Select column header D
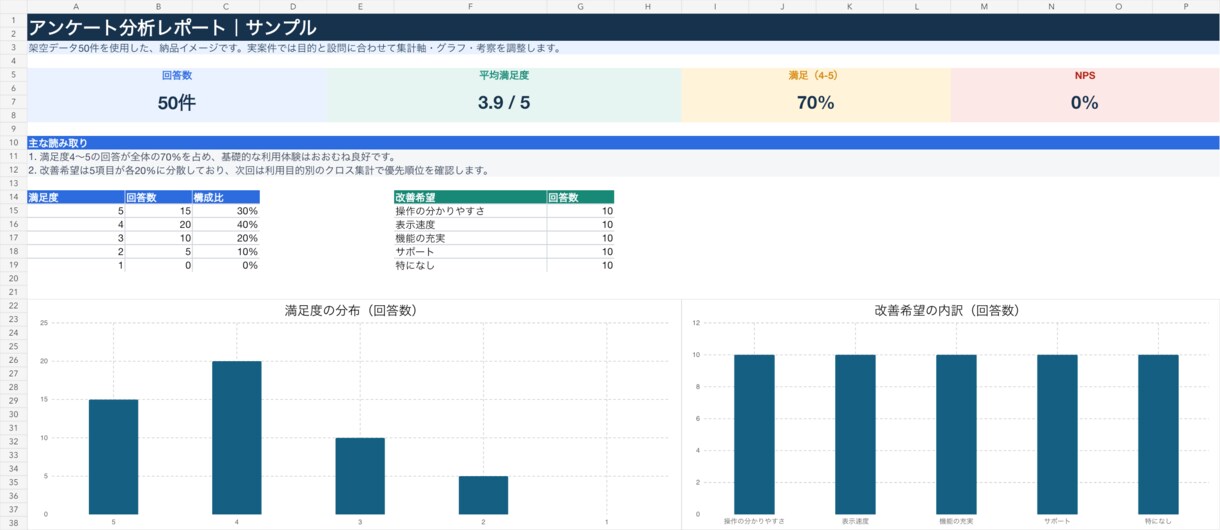The height and width of the screenshot is (530, 1220). point(293,7)
